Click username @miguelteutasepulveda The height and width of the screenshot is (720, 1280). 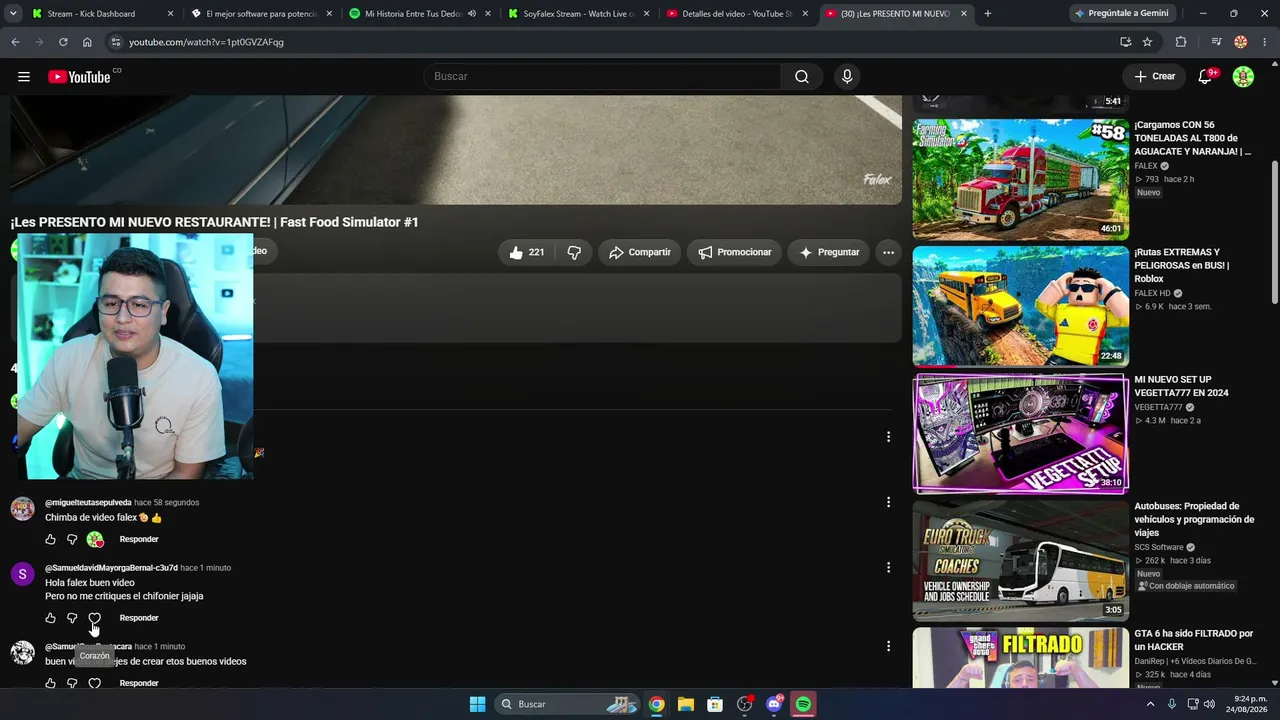click(88, 503)
